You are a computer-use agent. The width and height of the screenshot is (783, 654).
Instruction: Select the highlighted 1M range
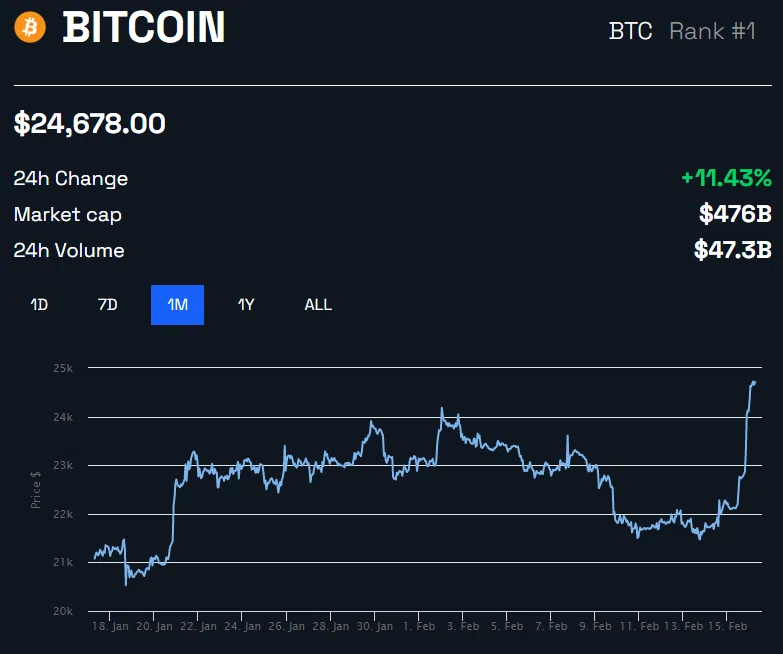click(177, 305)
